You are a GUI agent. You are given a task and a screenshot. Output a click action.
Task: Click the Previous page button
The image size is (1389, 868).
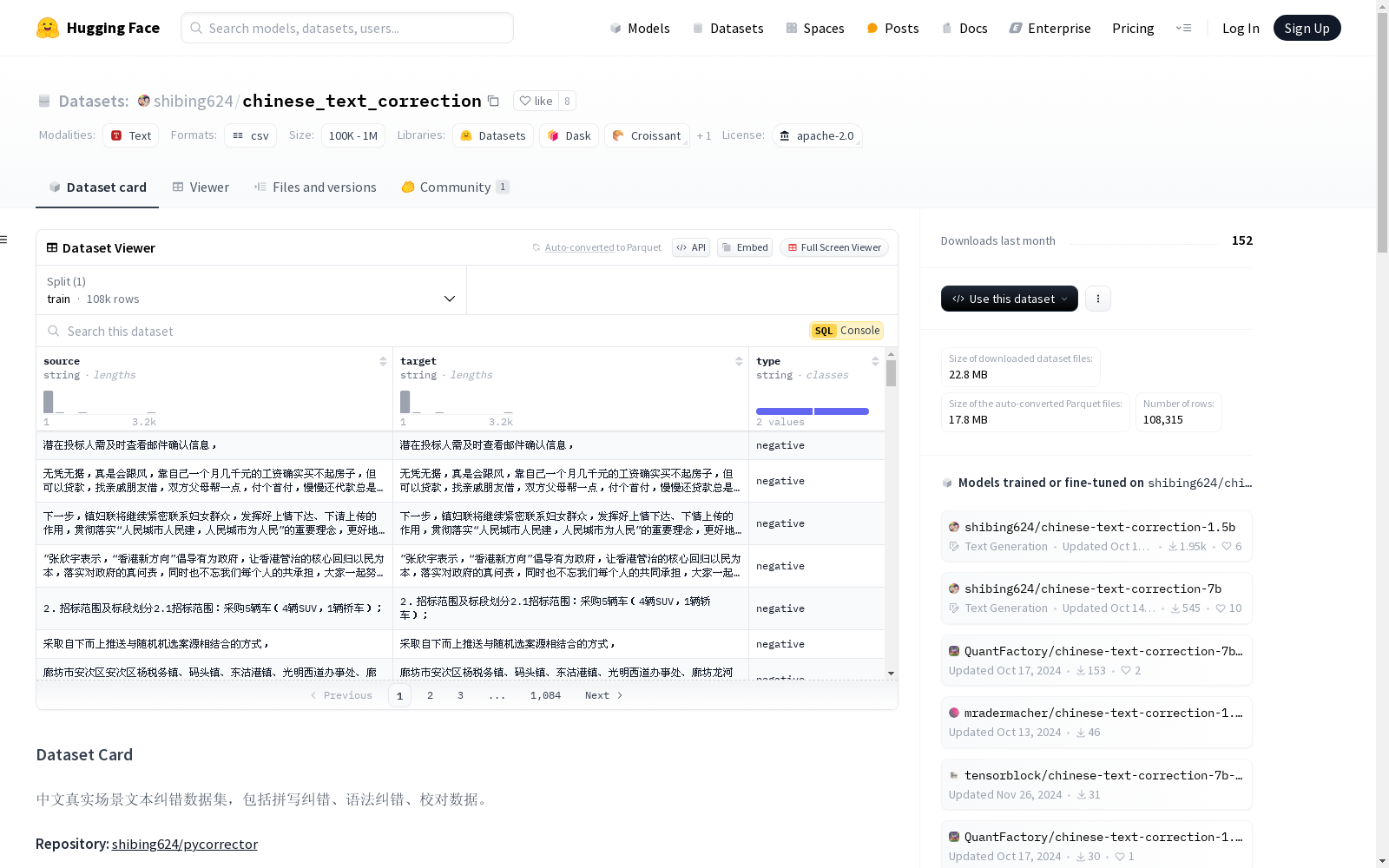(341, 695)
